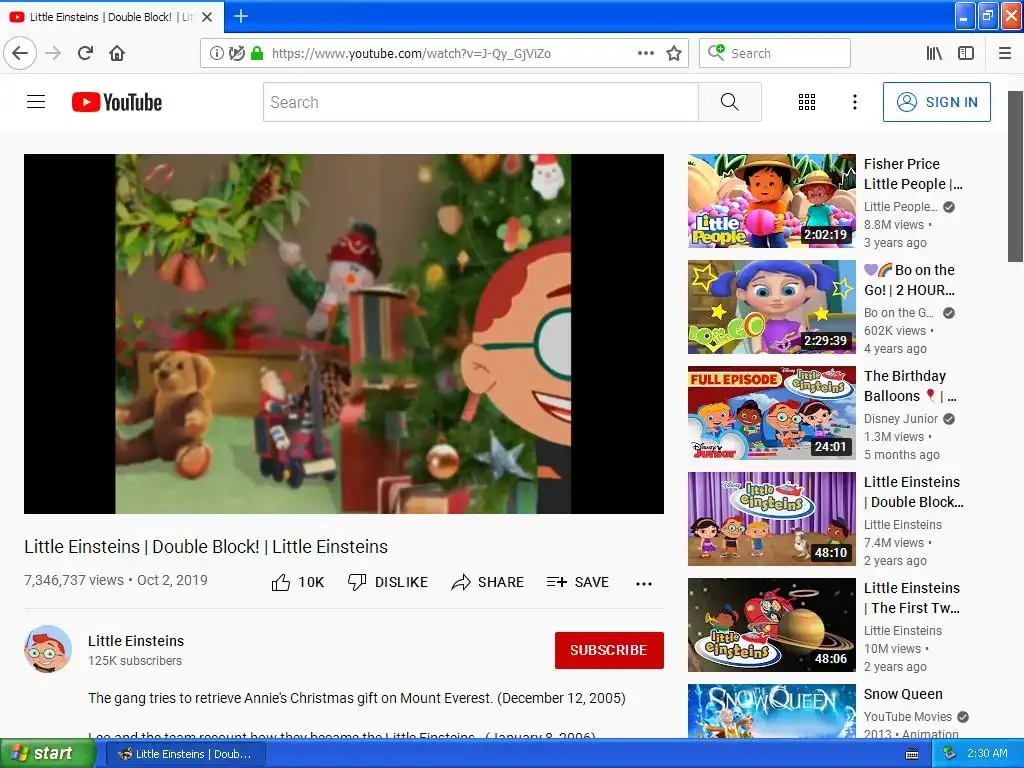
Task: Select Little Einsteins taskbar window button
Action: [x=185, y=754]
